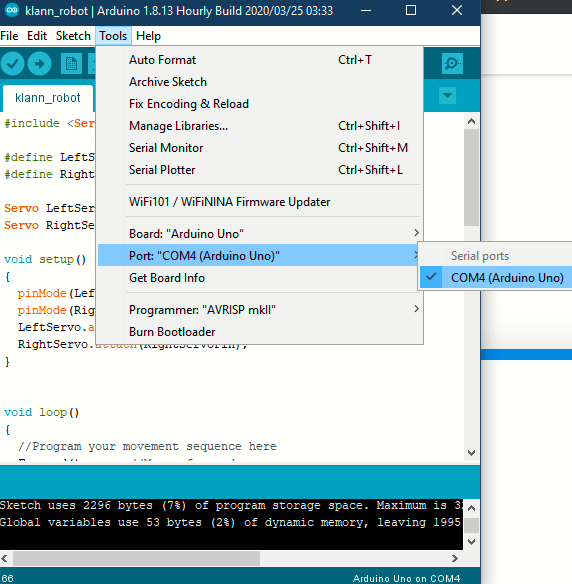This screenshot has width=572, height=584.
Task: Click the Arduino logo in the title bar
Action: (x=12, y=10)
